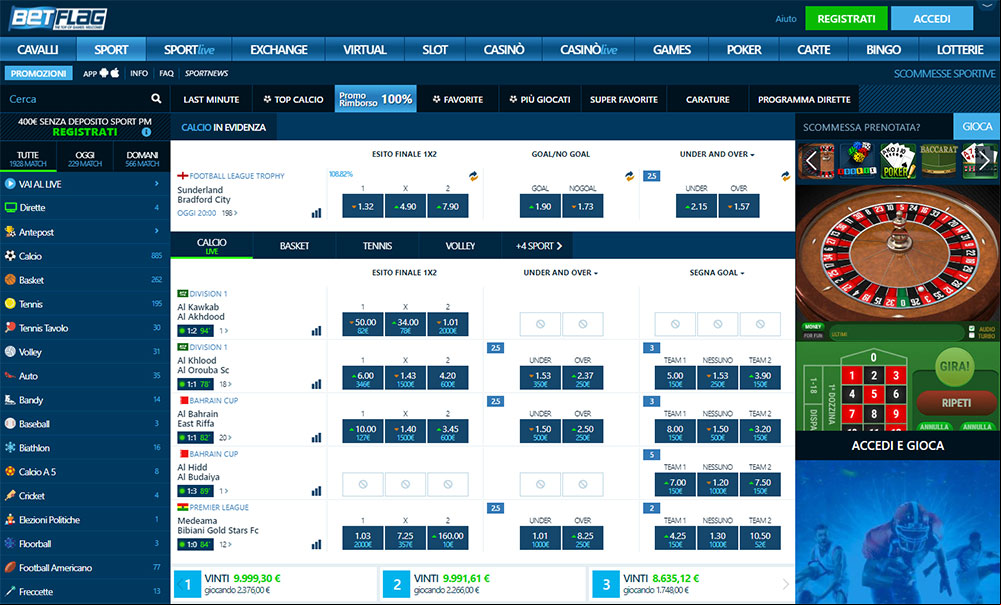Open Calcio in the sports sidebar
The height and width of the screenshot is (605, 1001).
[x=85, y=256]
